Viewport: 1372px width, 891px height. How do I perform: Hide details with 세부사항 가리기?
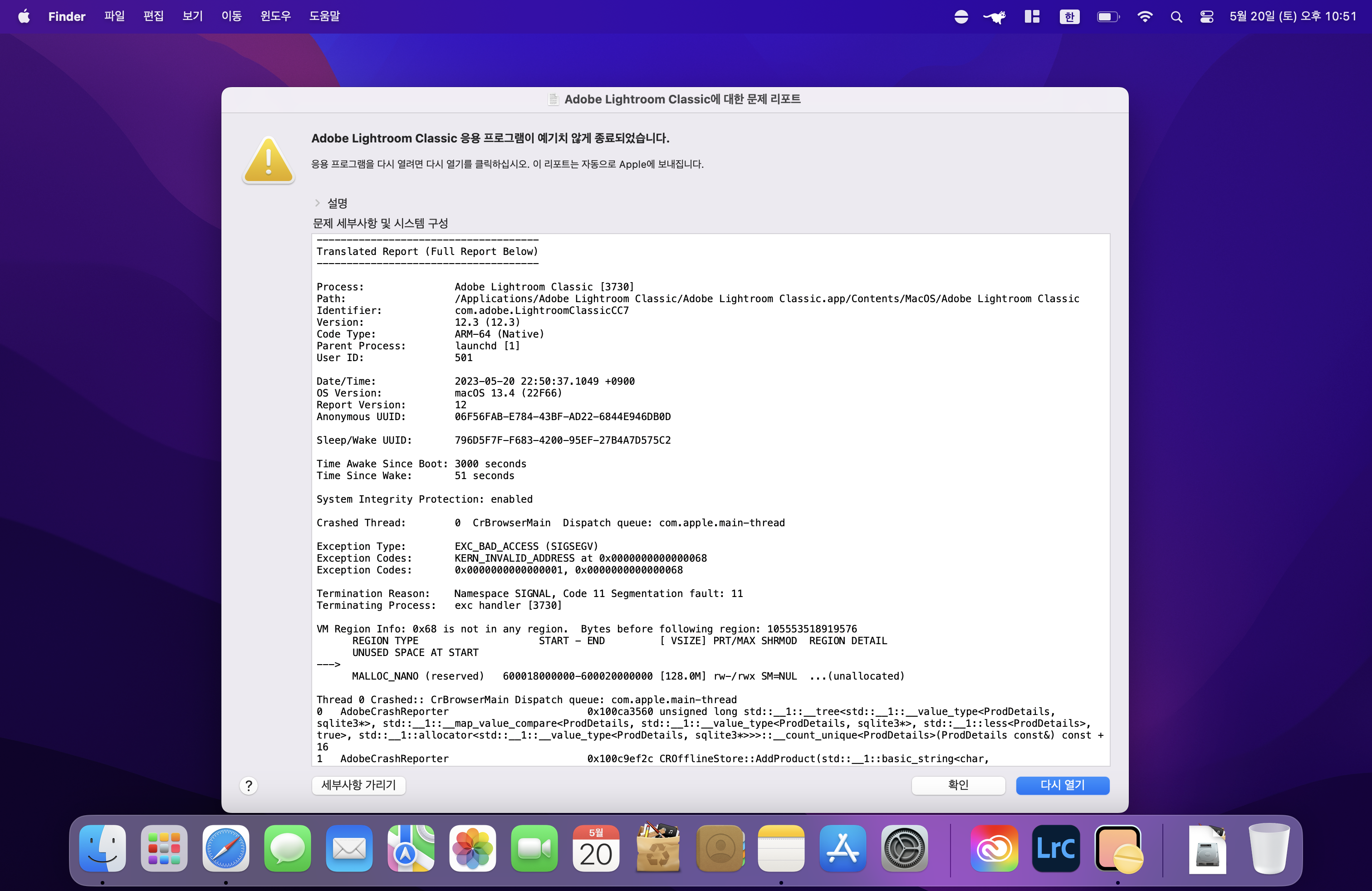pos(358,785)
